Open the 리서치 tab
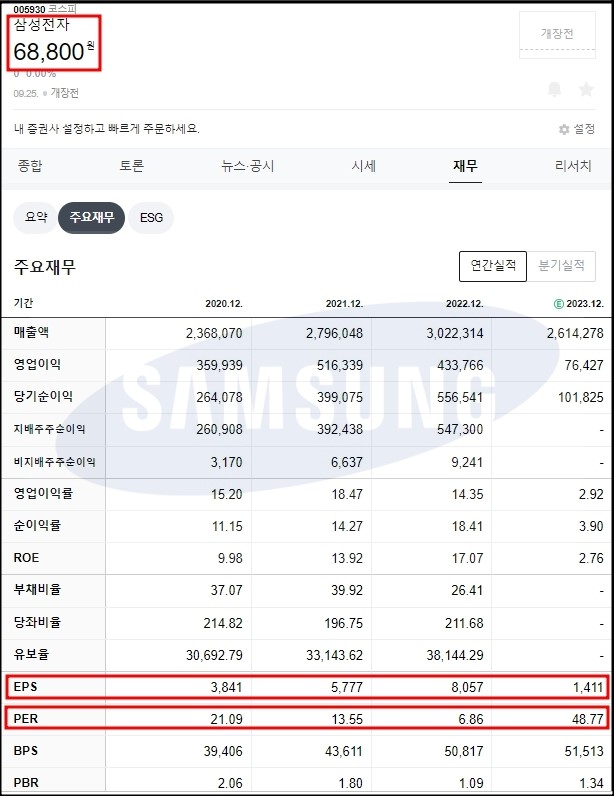 point(573,165)
